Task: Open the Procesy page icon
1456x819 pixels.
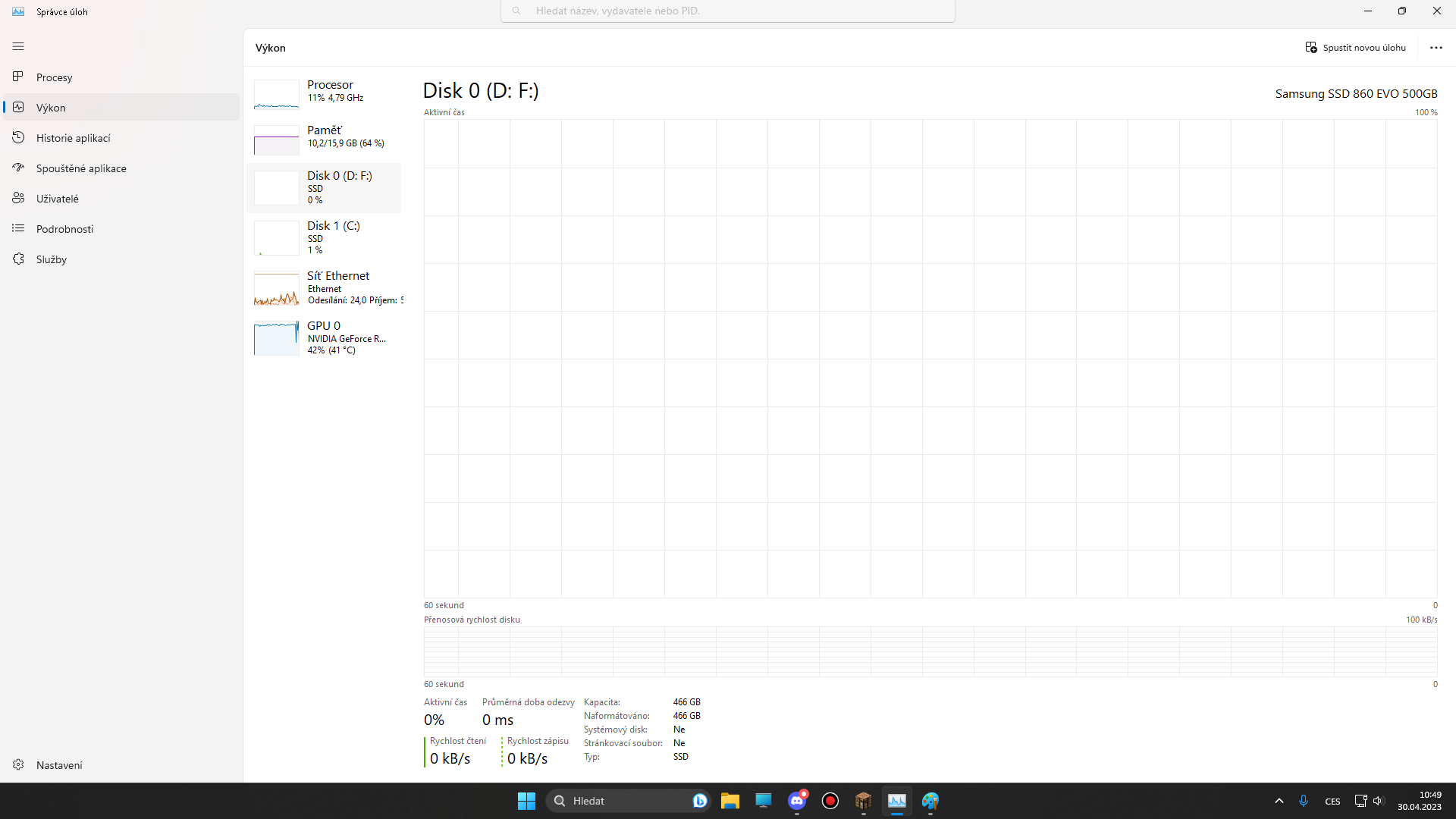Action: pos(18,77)
